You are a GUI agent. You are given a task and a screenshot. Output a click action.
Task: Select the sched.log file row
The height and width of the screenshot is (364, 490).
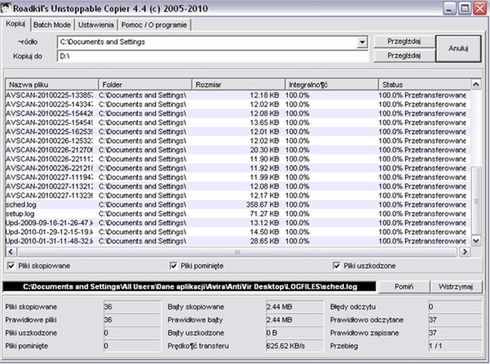click(x=238, y=205)
